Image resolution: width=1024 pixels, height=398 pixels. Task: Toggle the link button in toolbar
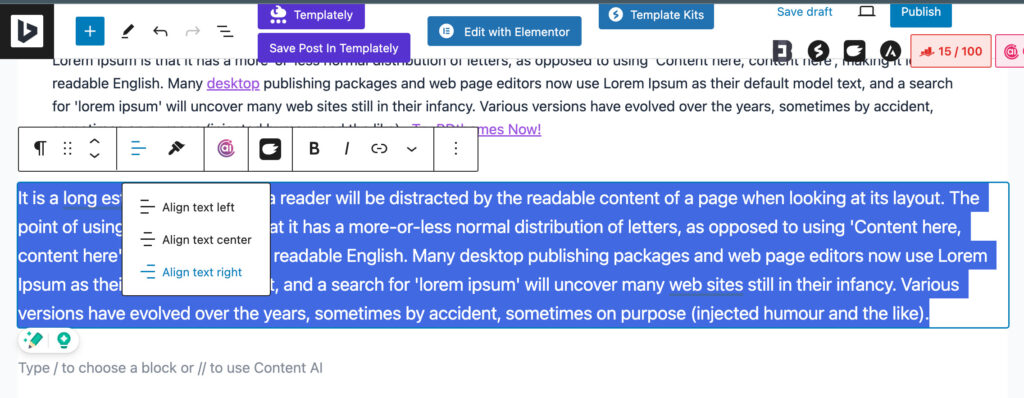[x=379, y=149]
